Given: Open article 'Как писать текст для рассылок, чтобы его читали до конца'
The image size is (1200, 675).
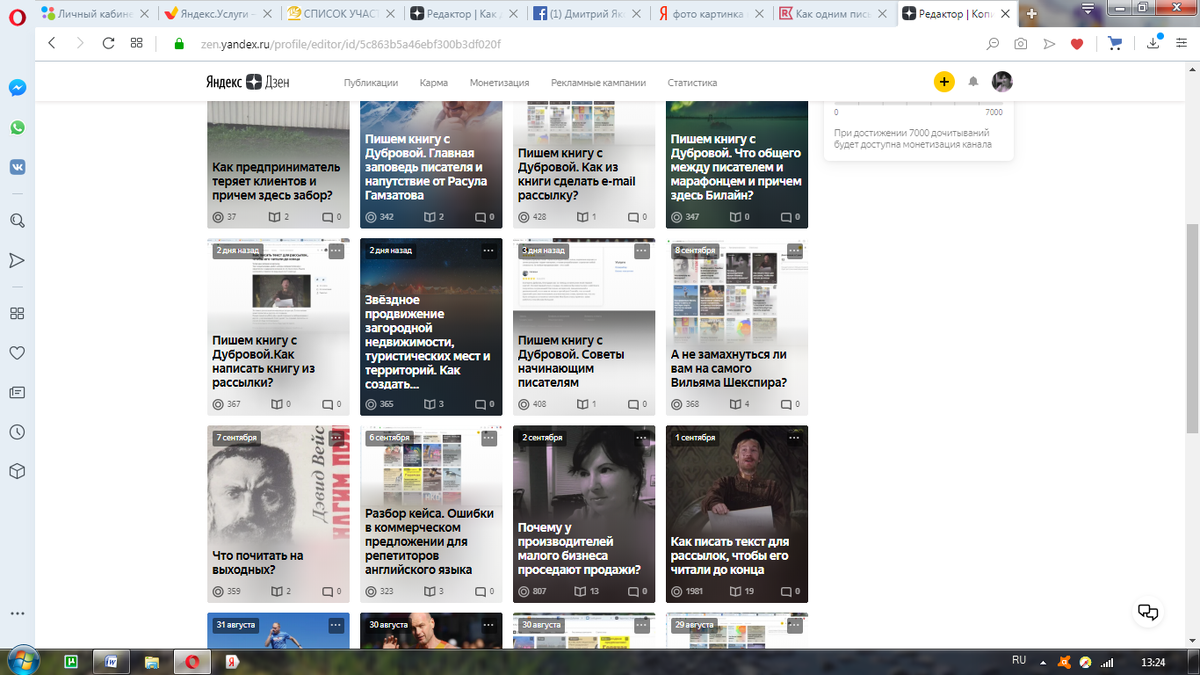Looking at the screenshot, I should 730,555.
